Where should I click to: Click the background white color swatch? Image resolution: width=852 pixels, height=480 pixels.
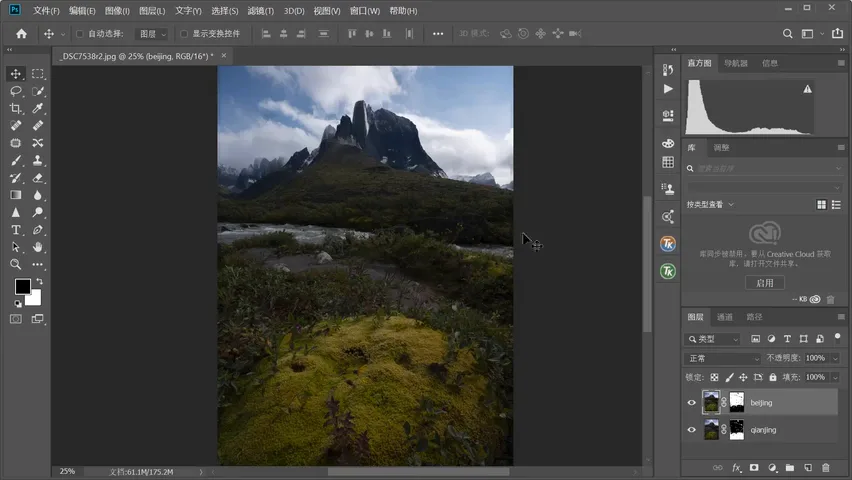coord(35,299)
